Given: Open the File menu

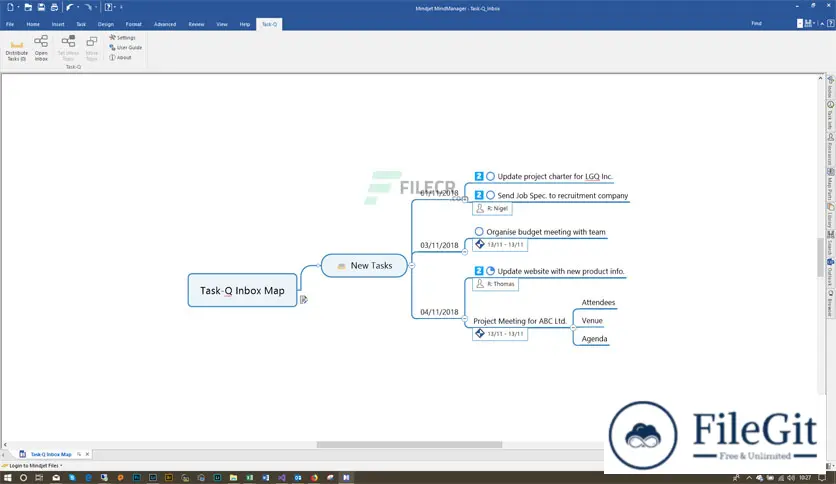Looking at the screenshot, I should 10,24.
